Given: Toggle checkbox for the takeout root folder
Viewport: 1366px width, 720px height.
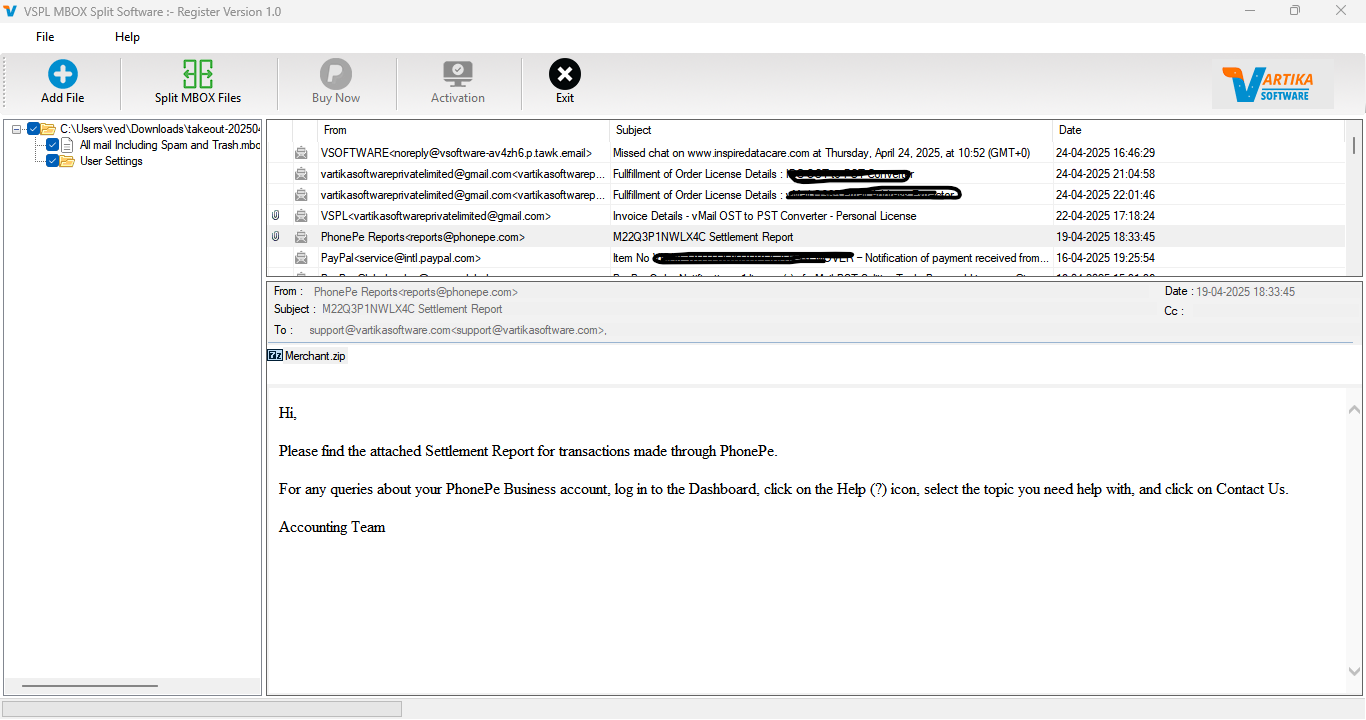Looking at the screenshot, I should (x=33, y=129).
